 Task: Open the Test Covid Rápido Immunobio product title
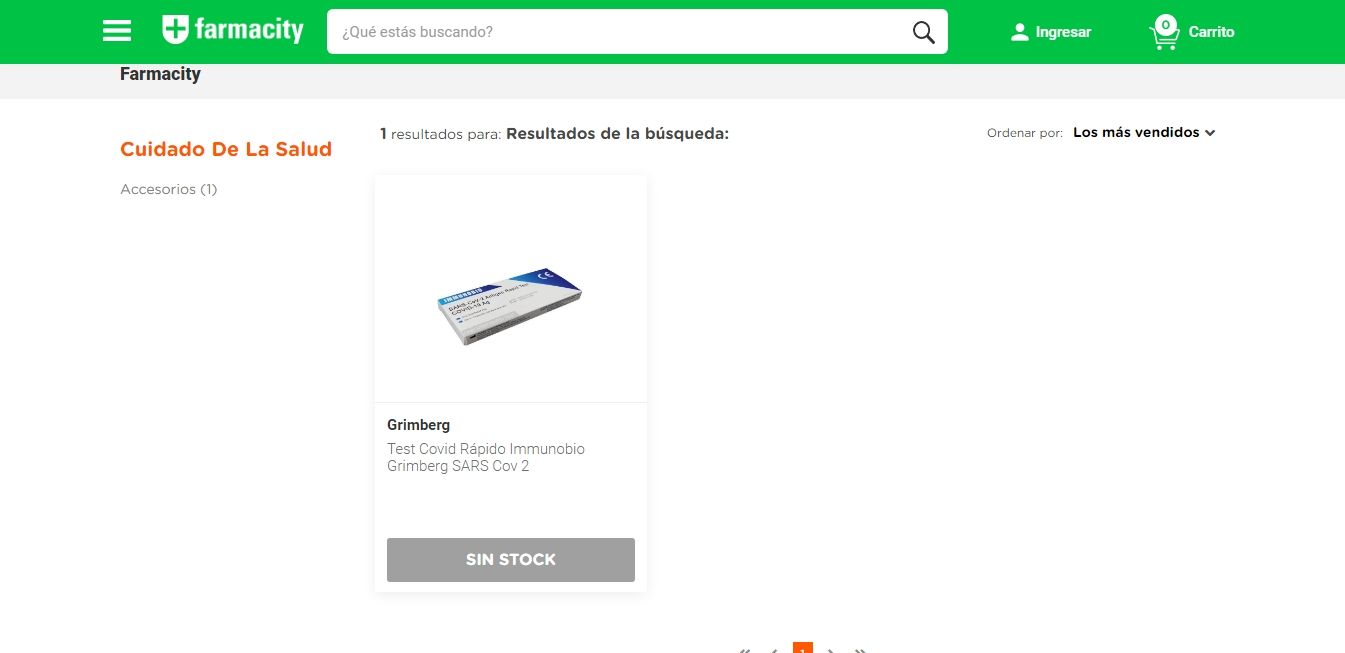coord(486,457)
